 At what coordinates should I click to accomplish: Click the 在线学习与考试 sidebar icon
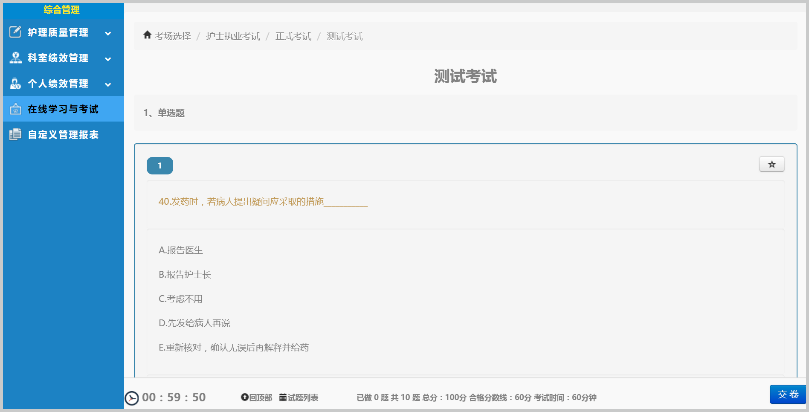pyautogui.click(x=15, y=109)
